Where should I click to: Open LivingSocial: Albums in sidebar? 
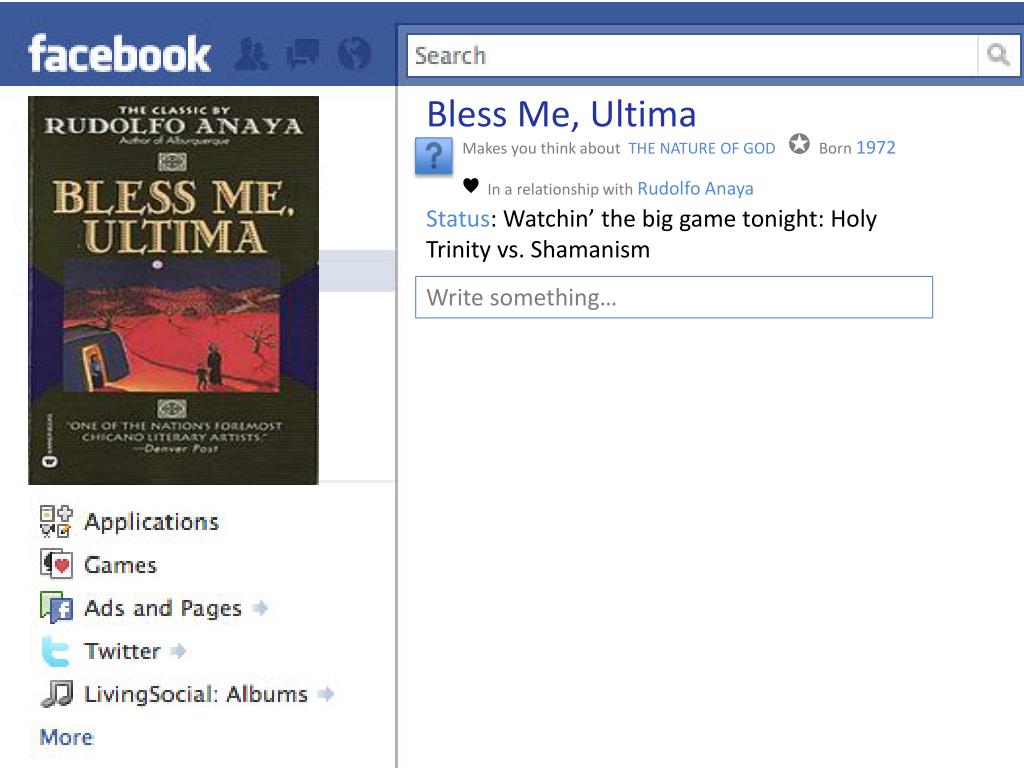point(196,694)
